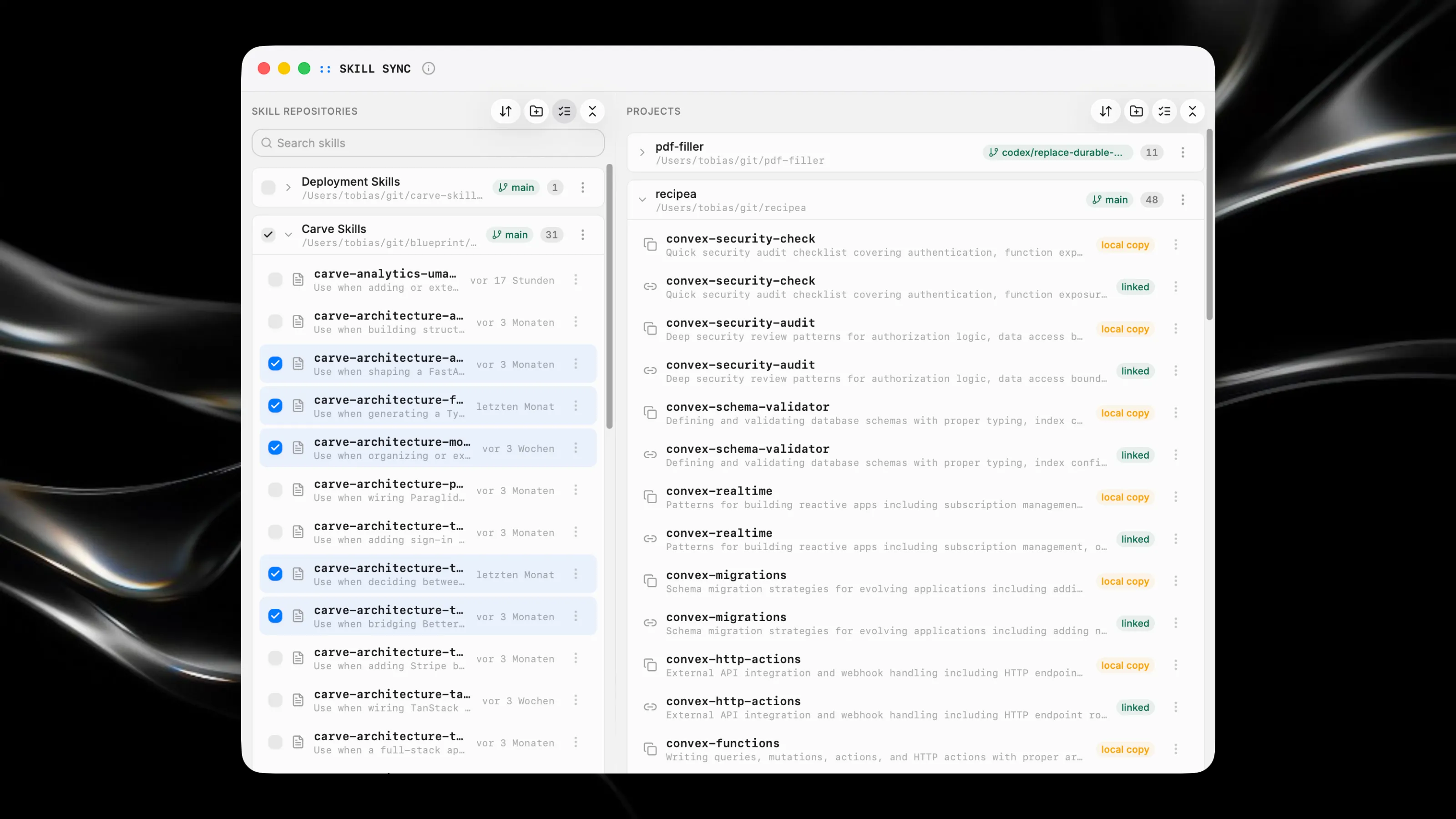
Task: Open menu for linked convex-migrations
Action: [x=1176, y=622]
